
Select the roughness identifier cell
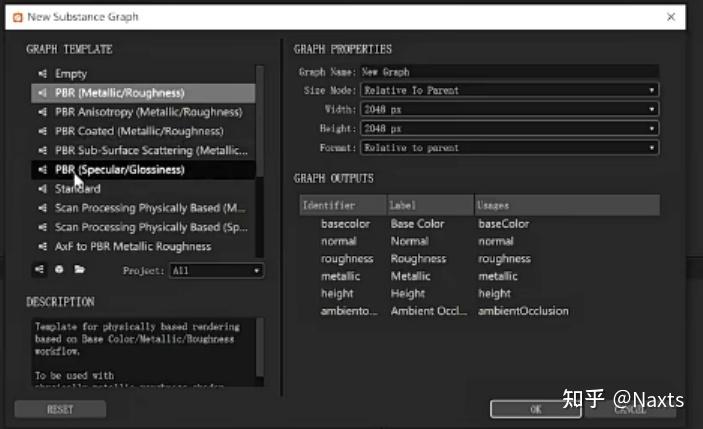(347, 259)
